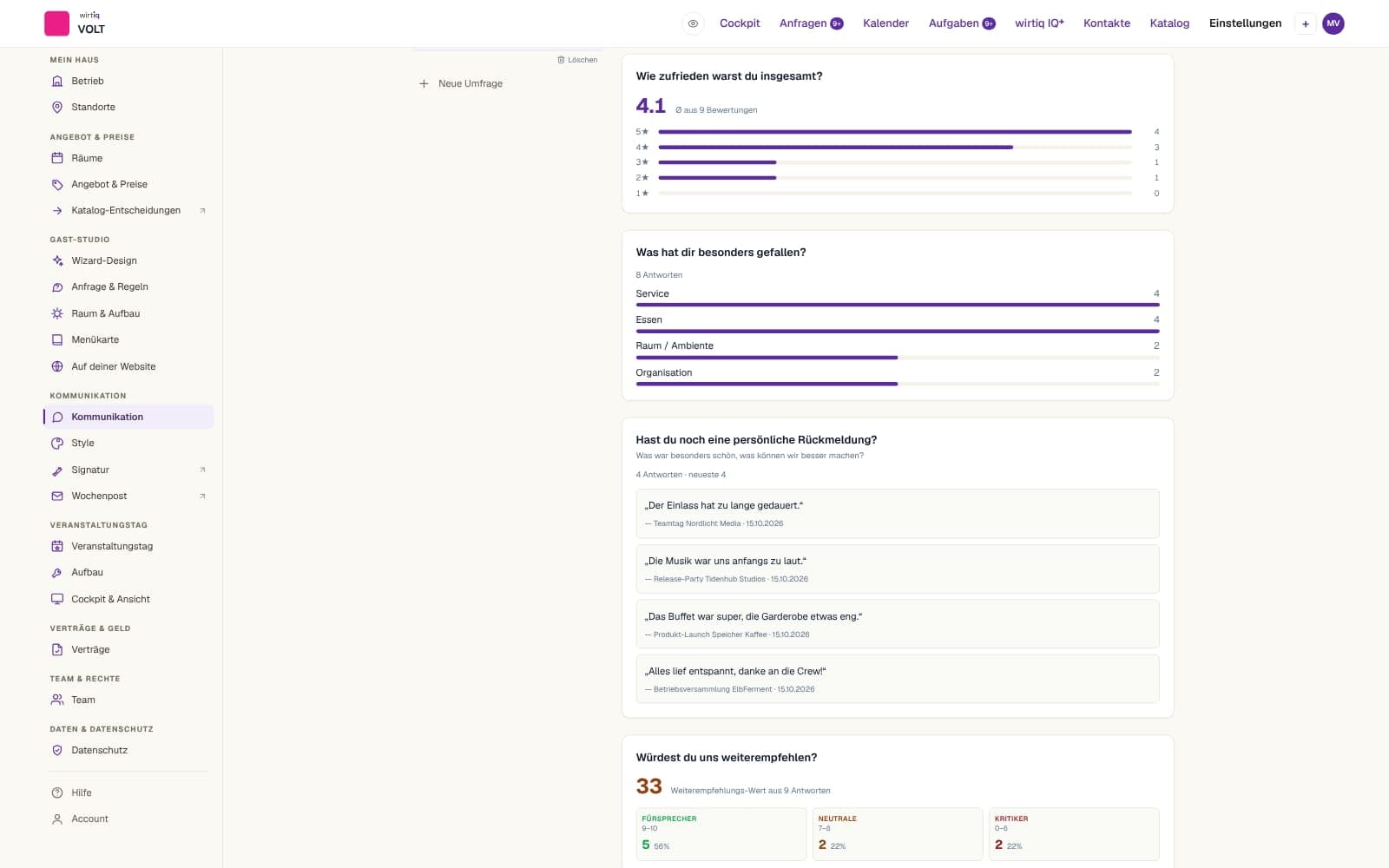Select the 'Der Einlass hat zu lange gedauert' feedback card
The width and height of the screenshot is (1389, 868).
[x=898, y=514]
